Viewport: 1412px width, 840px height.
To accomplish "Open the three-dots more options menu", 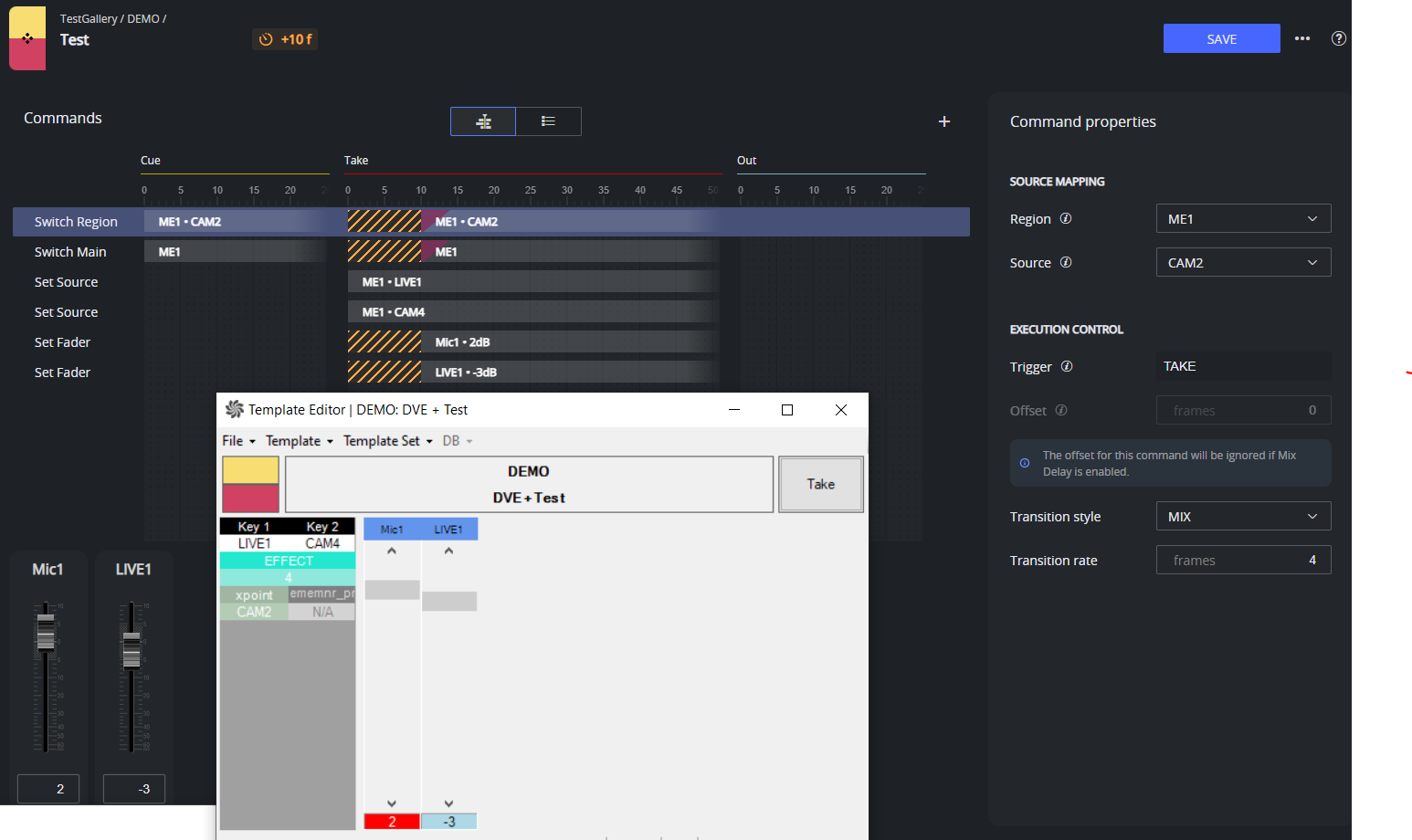I will coord(1302,38).
